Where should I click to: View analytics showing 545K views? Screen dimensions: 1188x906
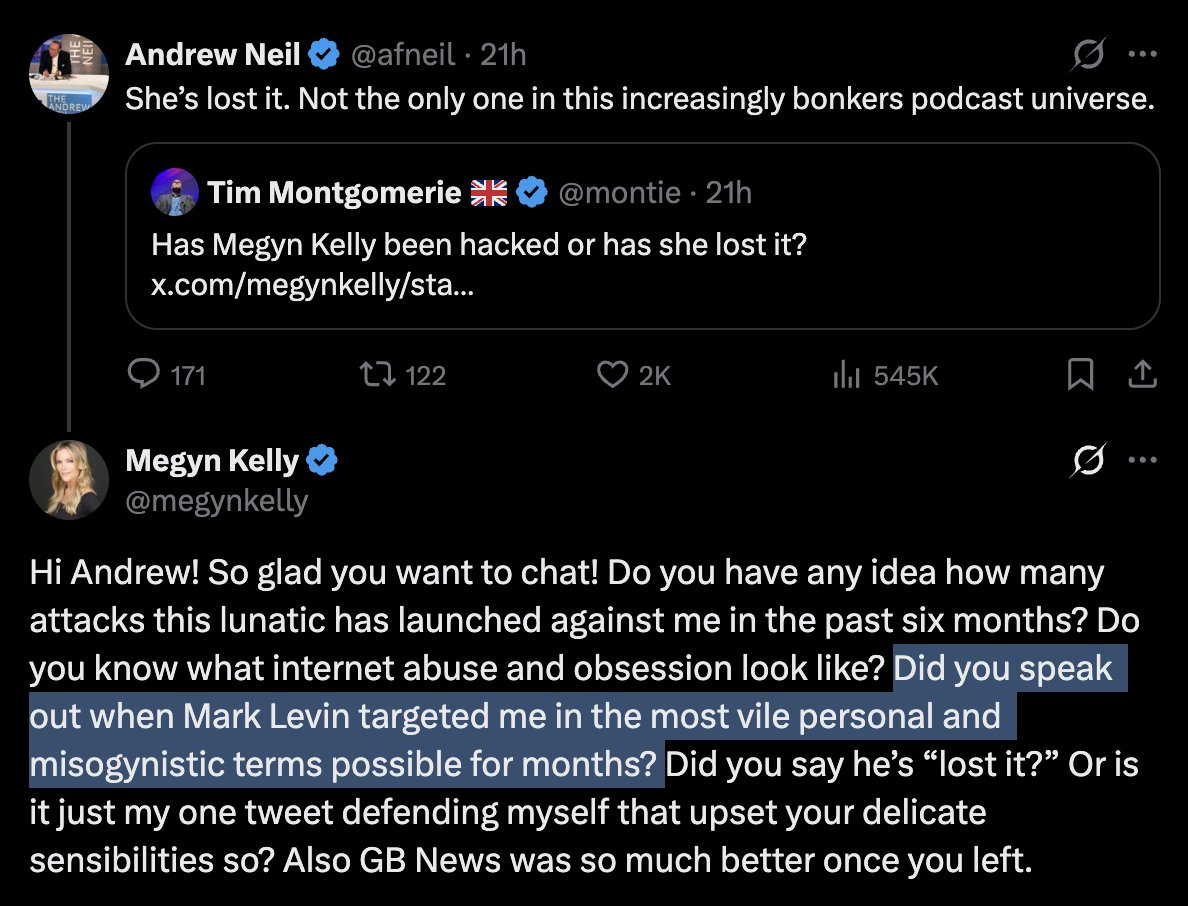(x=847, y=375)
